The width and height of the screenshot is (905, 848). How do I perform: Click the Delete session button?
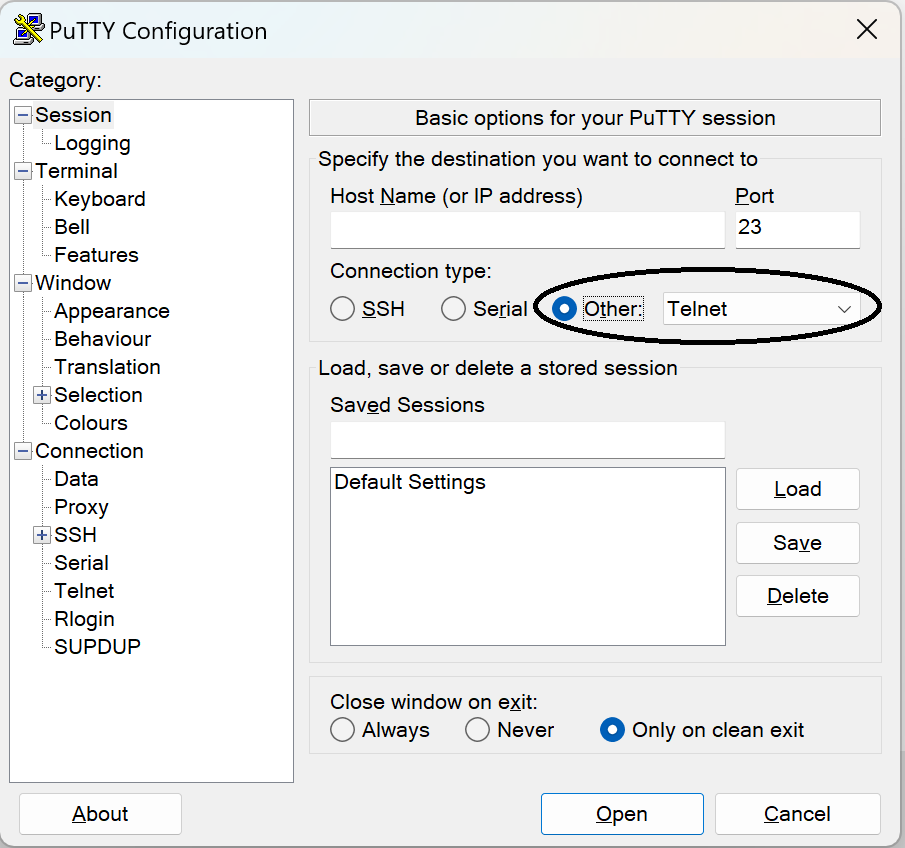(x=798, y=596)
